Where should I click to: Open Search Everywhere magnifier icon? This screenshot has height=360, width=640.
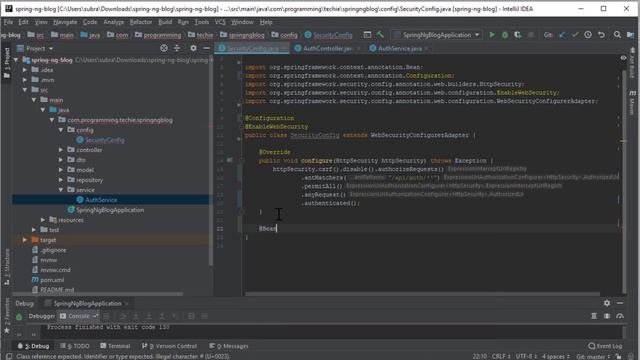(617, 35)
